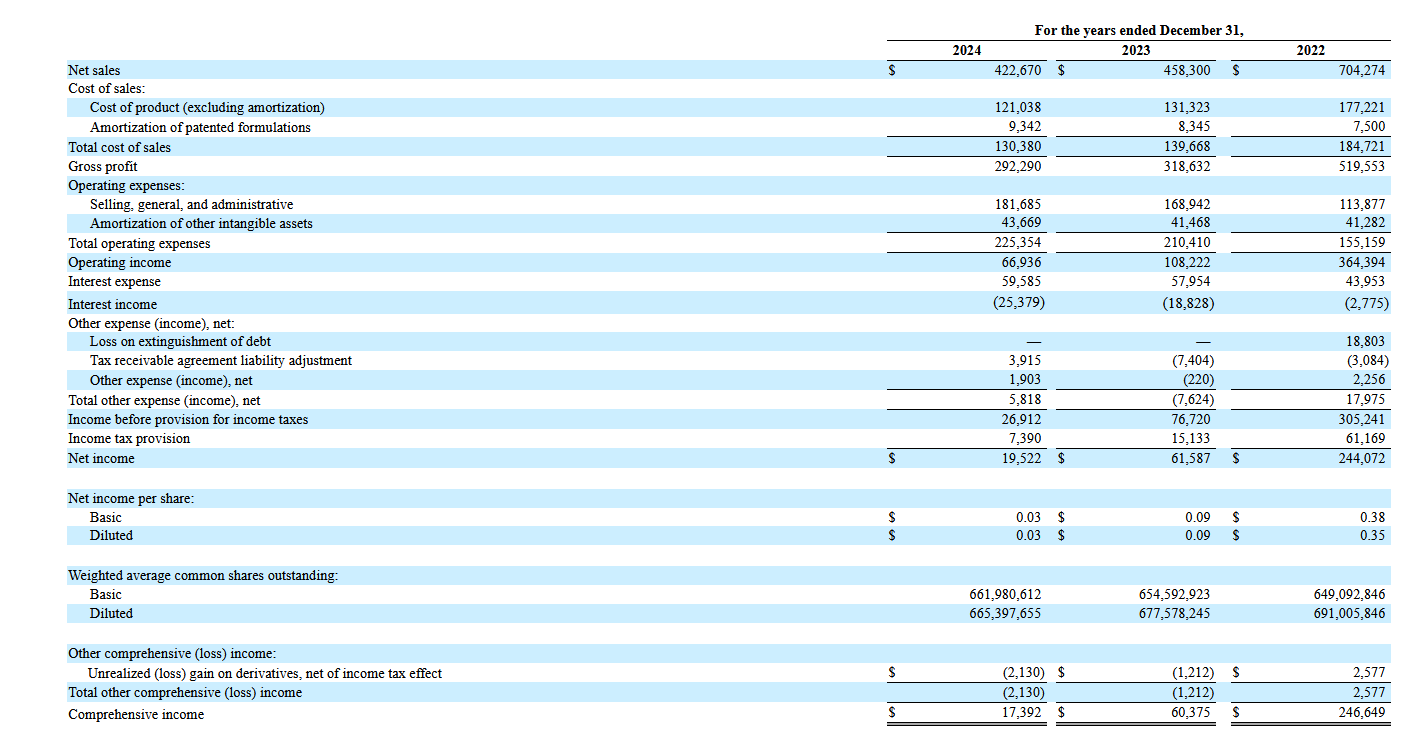Select the 'Gross profit' row label
The height and width of the screenshot is (746, 1411).
pos(103,166)
